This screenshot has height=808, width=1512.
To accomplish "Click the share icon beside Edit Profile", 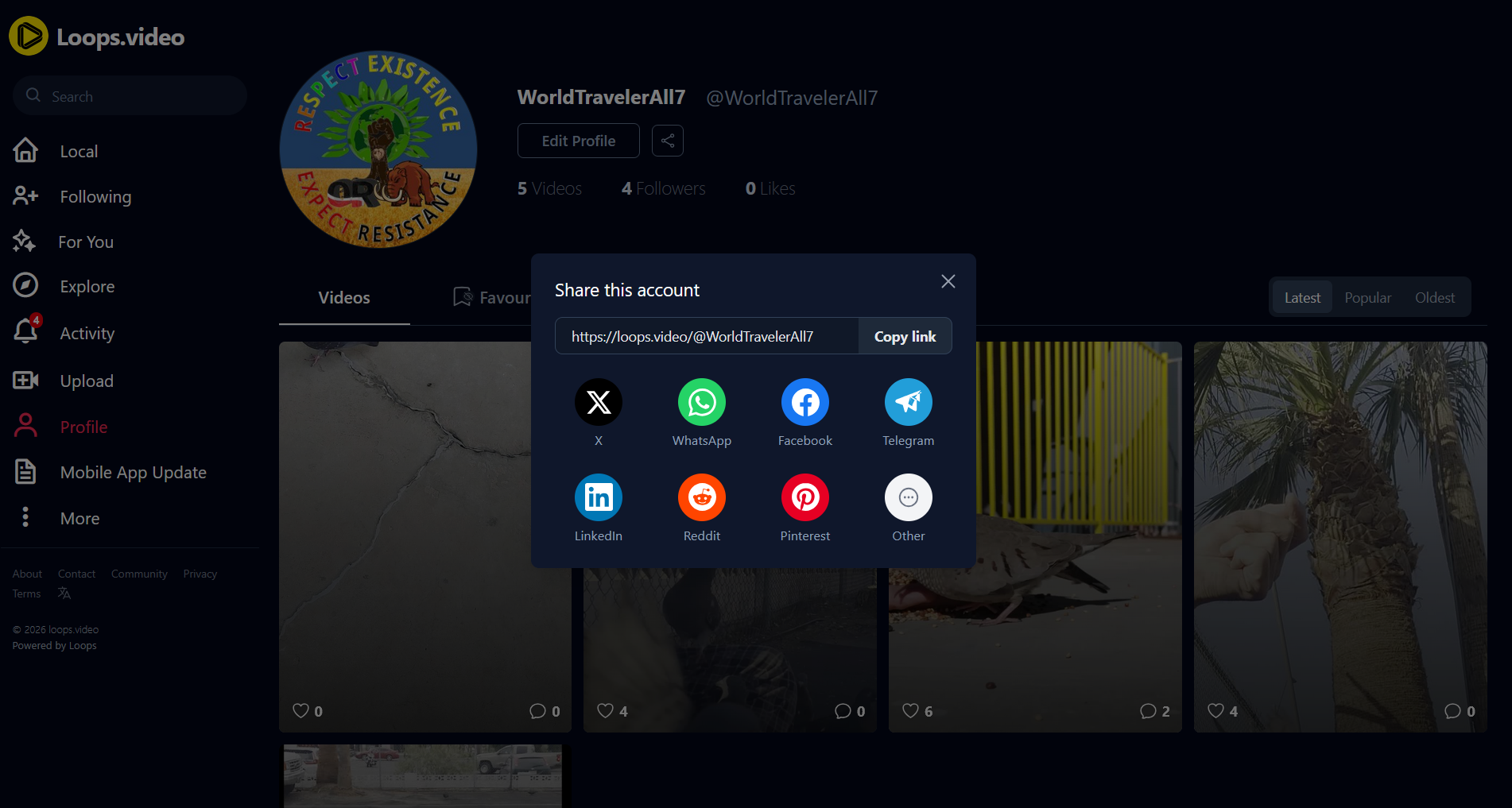I will (668, 141).
